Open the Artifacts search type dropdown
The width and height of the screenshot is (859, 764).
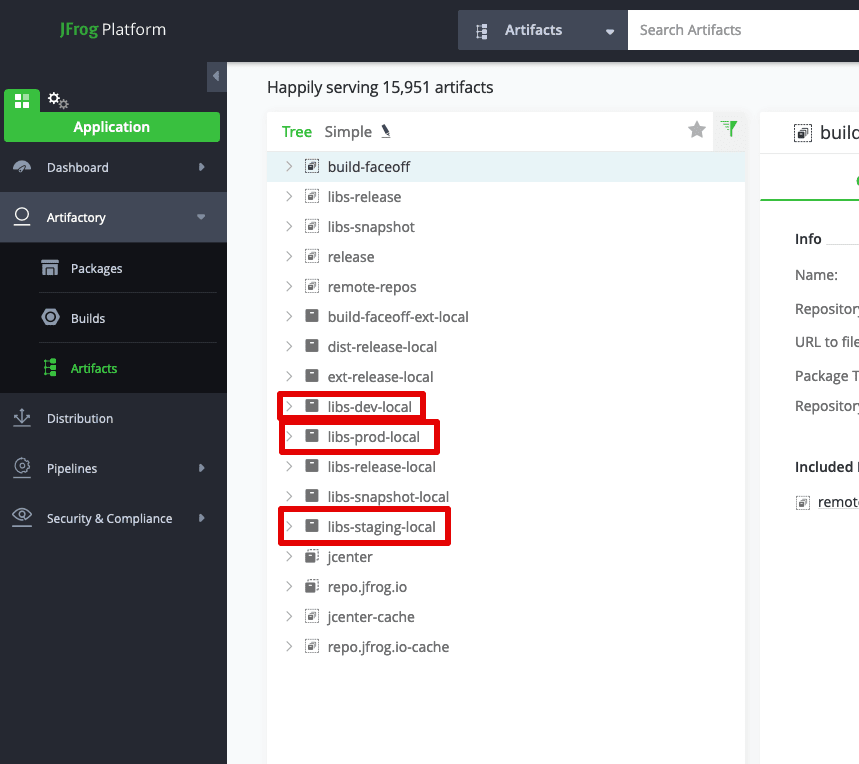pyautogui.click(x=609, y=31)
